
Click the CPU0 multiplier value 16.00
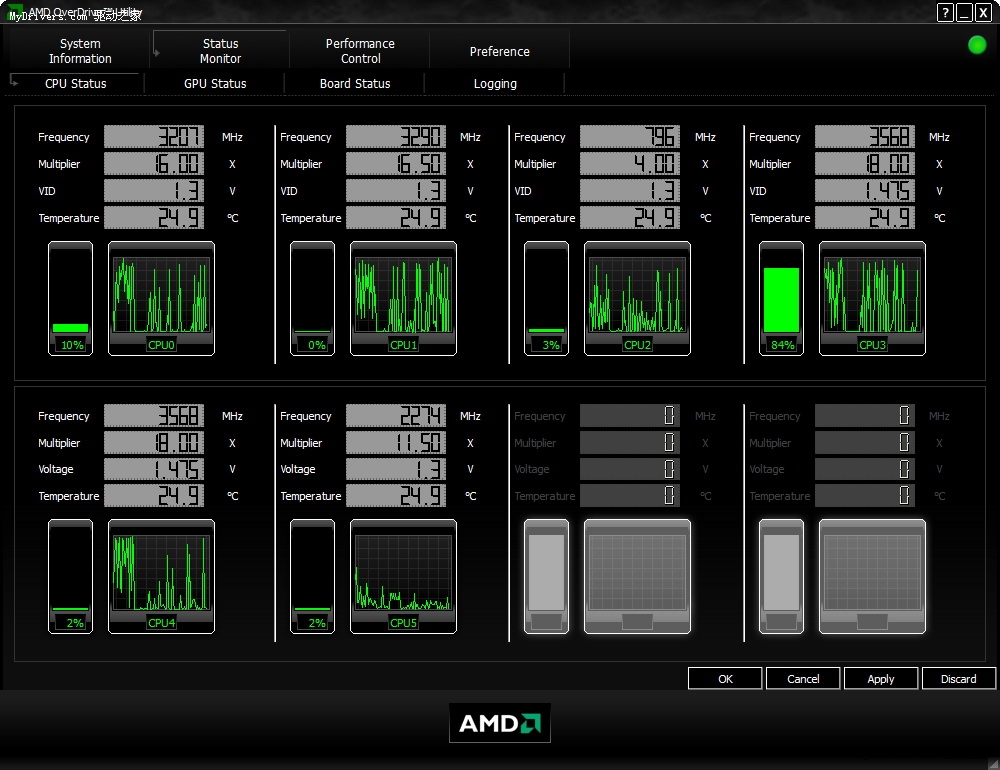pyautogui.click(x=154, y=163)
